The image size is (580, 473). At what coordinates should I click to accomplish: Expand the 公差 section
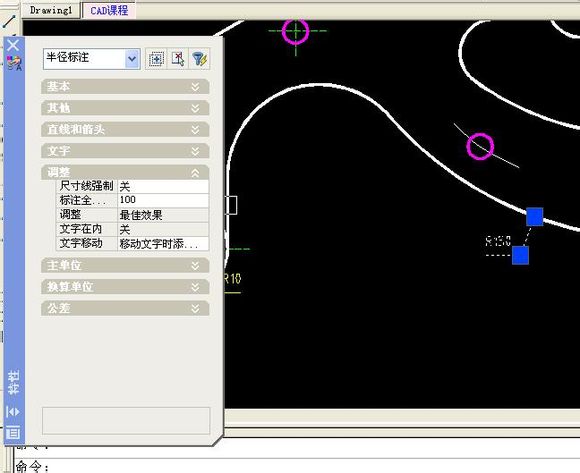(125, 308)
